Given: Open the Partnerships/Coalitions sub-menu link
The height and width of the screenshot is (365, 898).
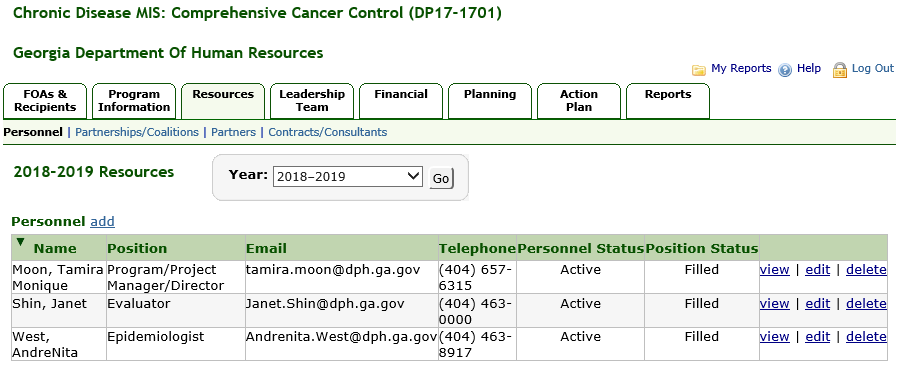Looking at the screenshot, I should (137, 132).
